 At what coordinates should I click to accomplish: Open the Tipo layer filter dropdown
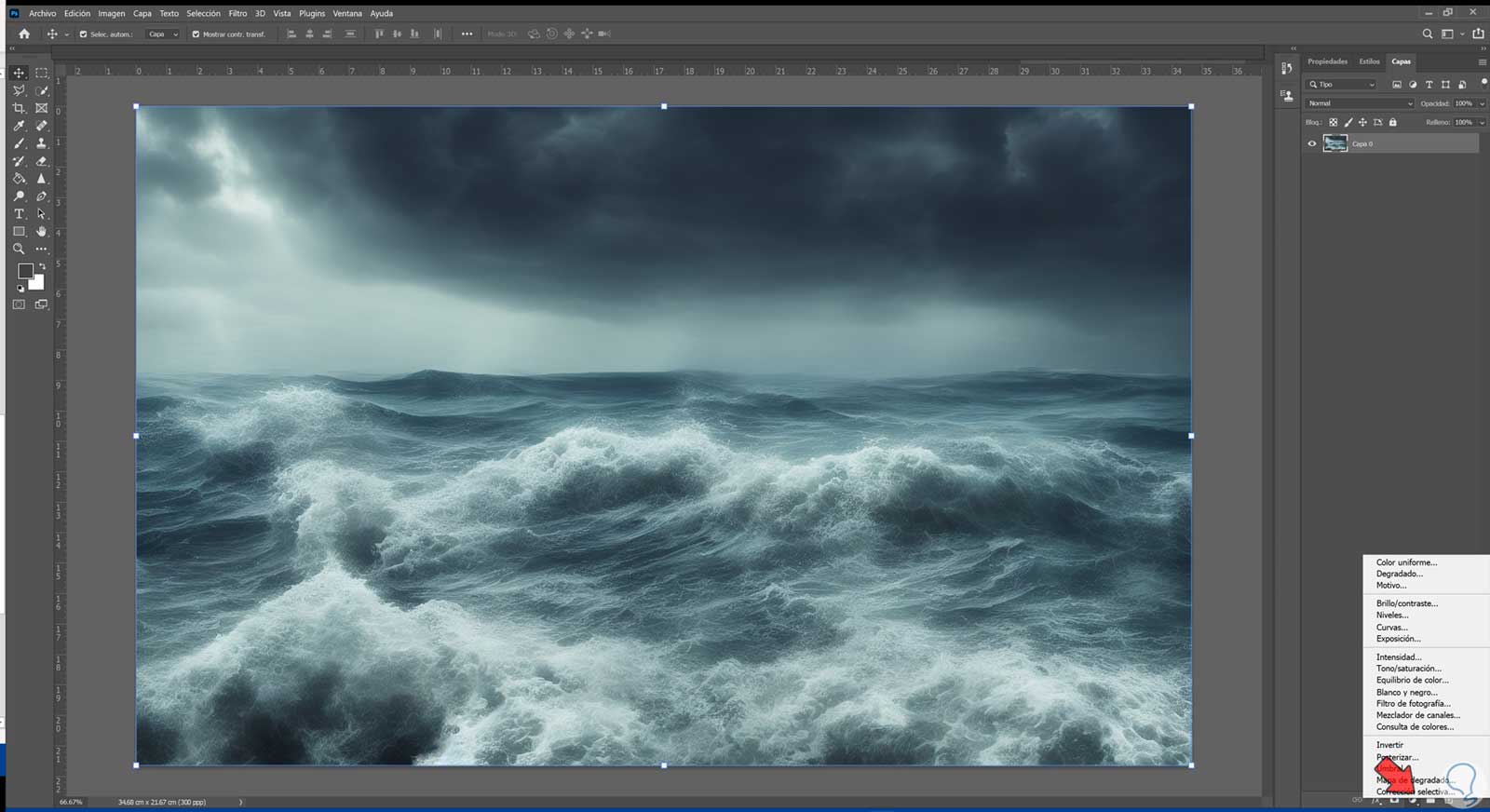pos(1342,85)
